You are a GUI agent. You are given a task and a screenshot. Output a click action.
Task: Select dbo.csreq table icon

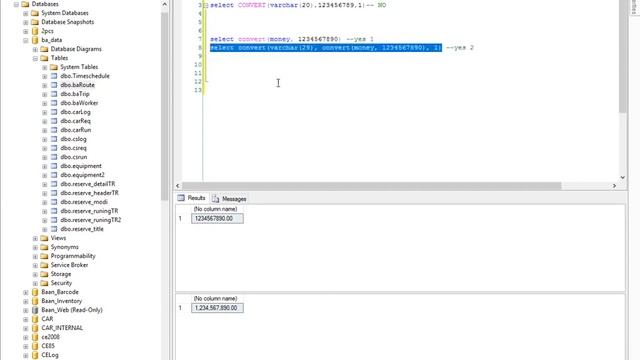click(54, 148)
